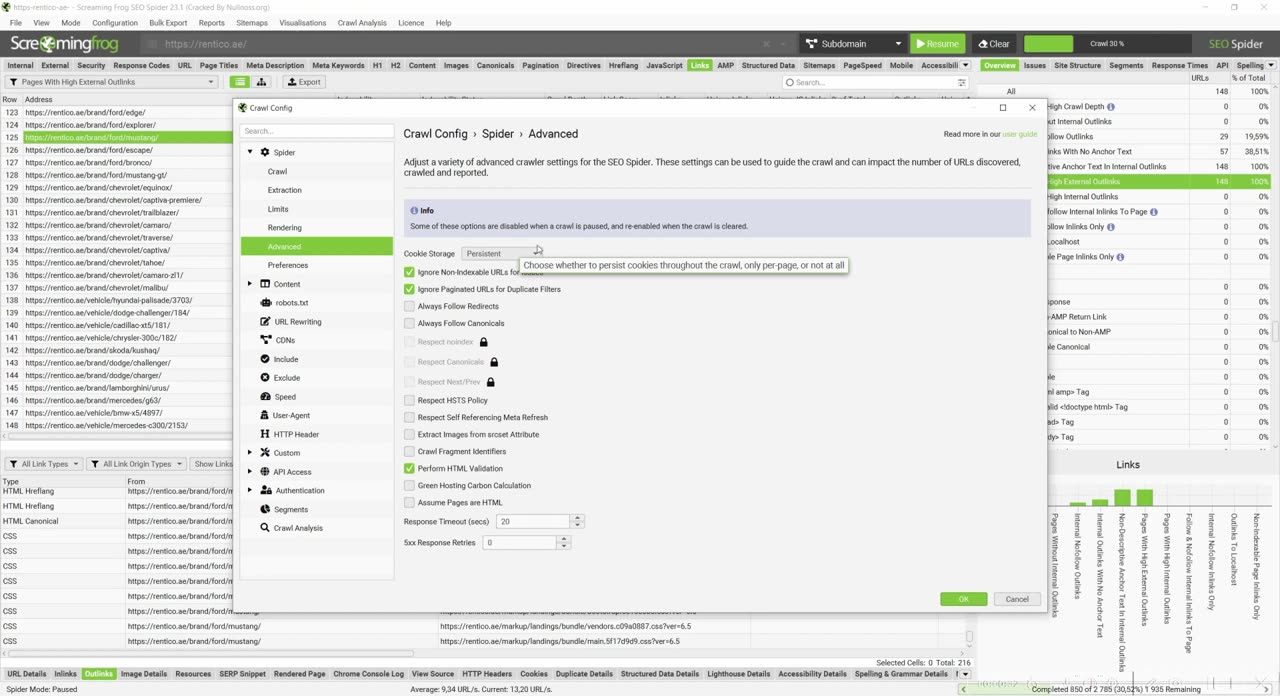Click the CDNs network icon
The height and width of the screenshot is (696, 1280).
pos(265,340)
